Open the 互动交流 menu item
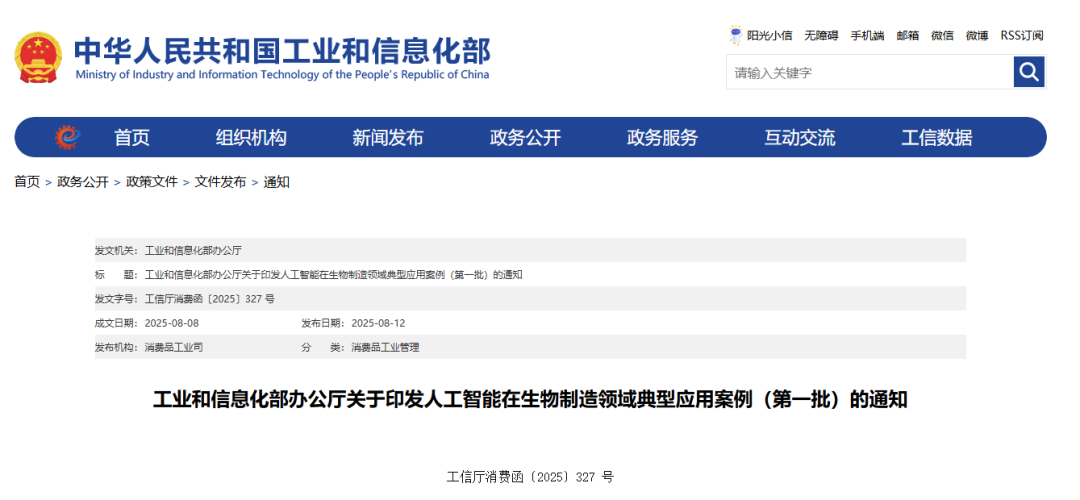1080x500 pixels. coord(800,138)
